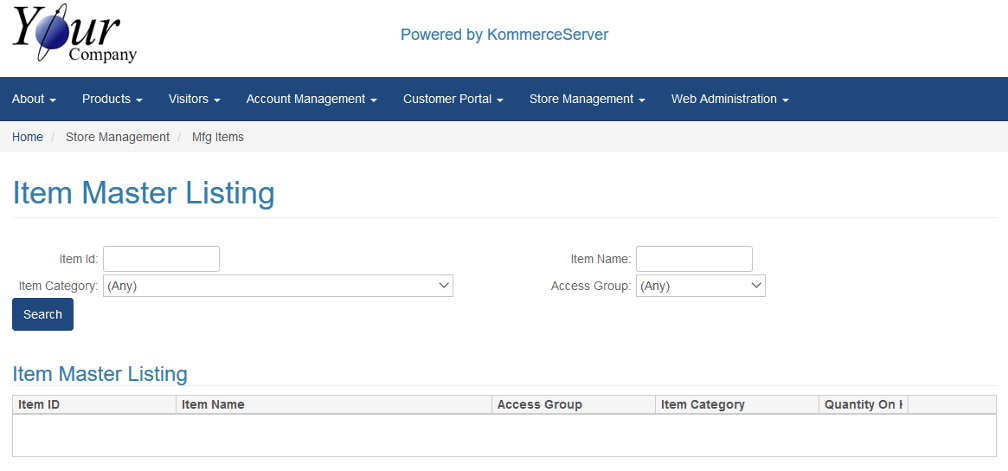Image resolution: width=1008 pixels, height=471 pixels.
Task: Open Account Management menu
Action: tap(311, 99)
